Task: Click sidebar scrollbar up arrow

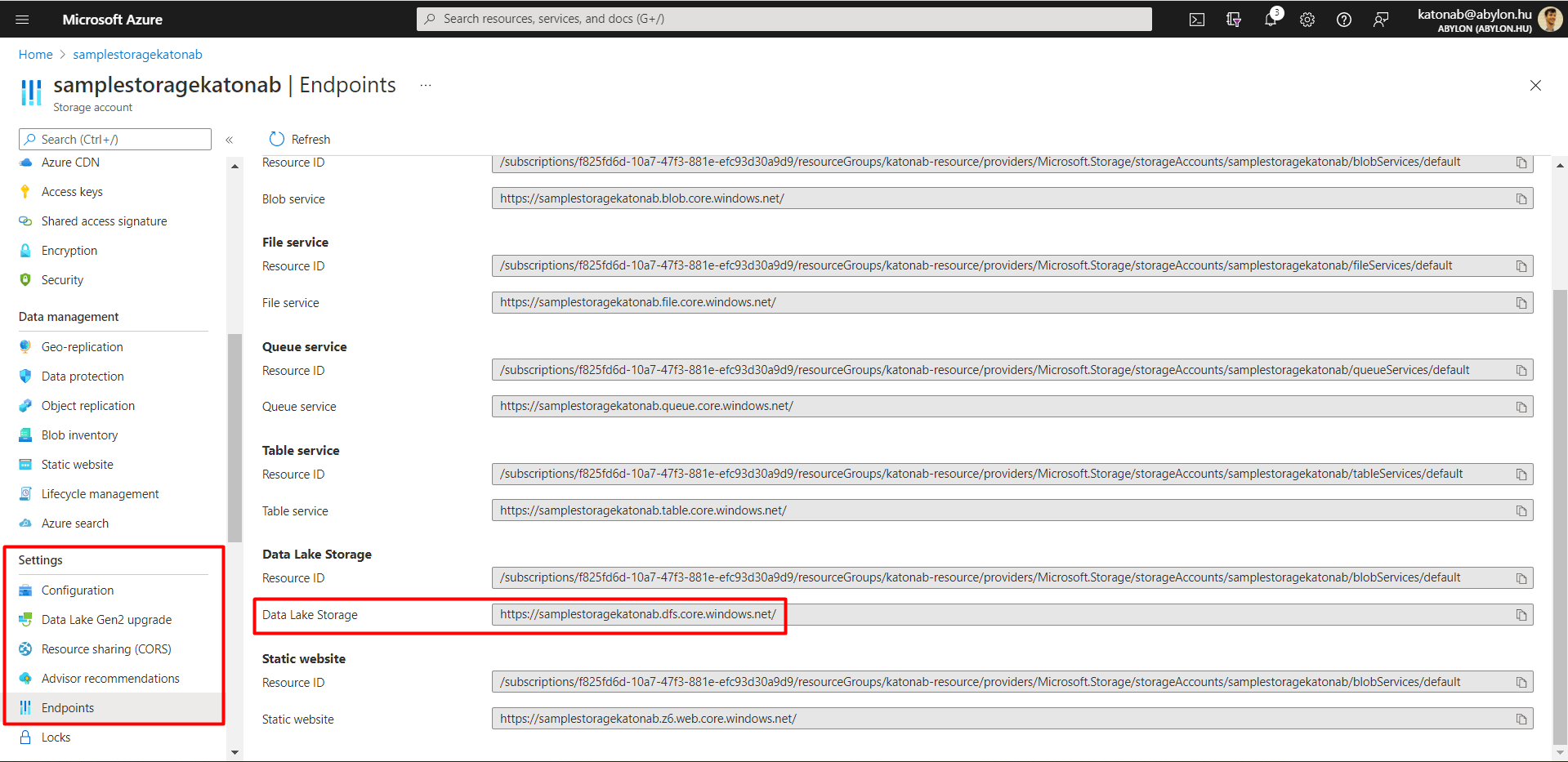Action: pos(235,167)
